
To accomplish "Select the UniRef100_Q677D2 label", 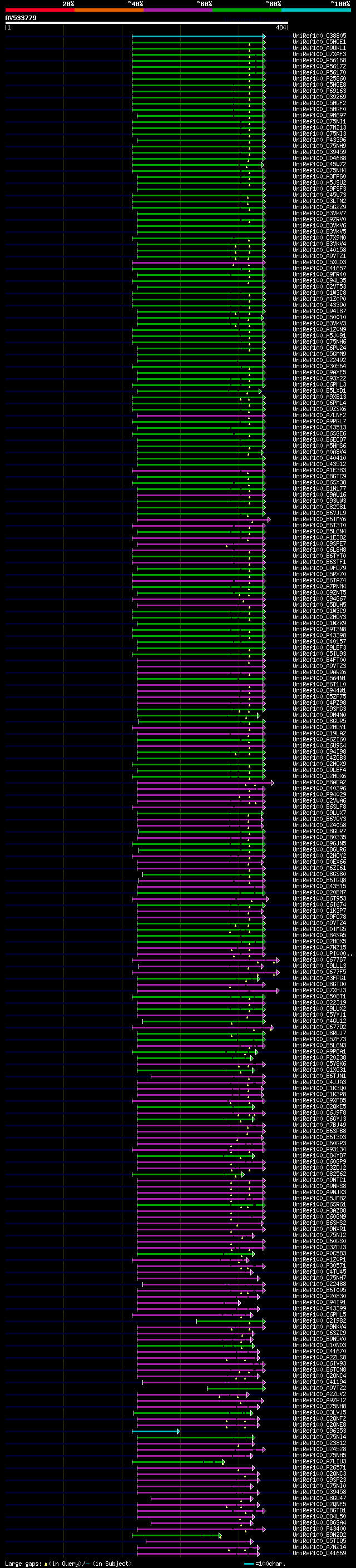I will point(319,1027).
